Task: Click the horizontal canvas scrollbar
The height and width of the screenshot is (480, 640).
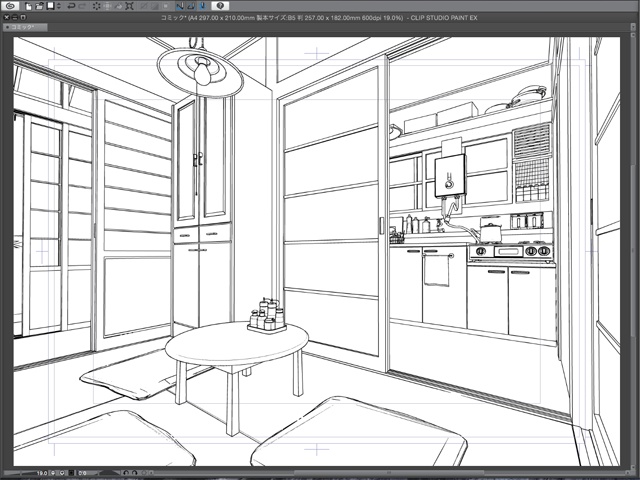Action: [388, 473]
